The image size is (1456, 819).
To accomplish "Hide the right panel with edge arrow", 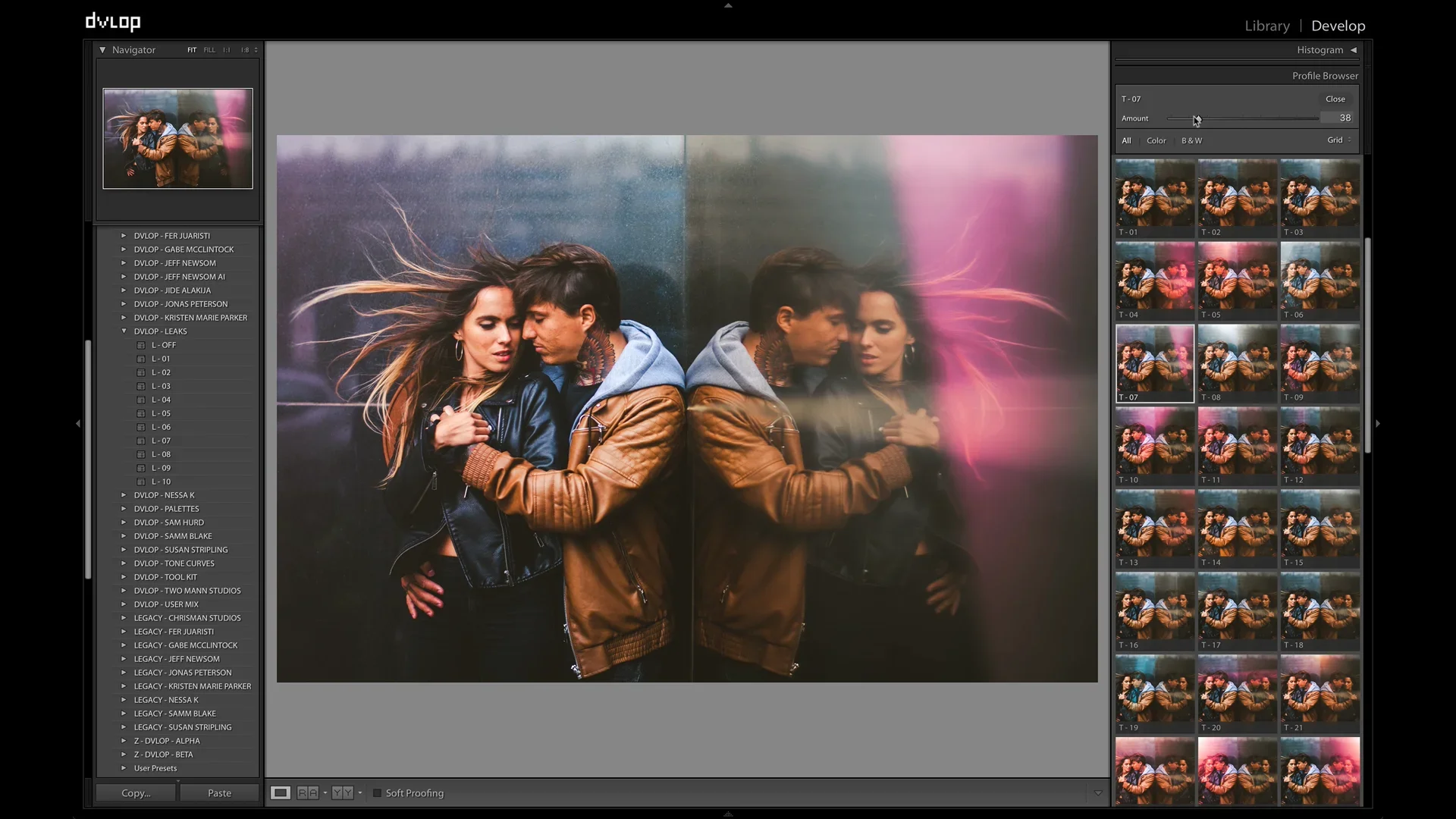I will (1378, 423).
